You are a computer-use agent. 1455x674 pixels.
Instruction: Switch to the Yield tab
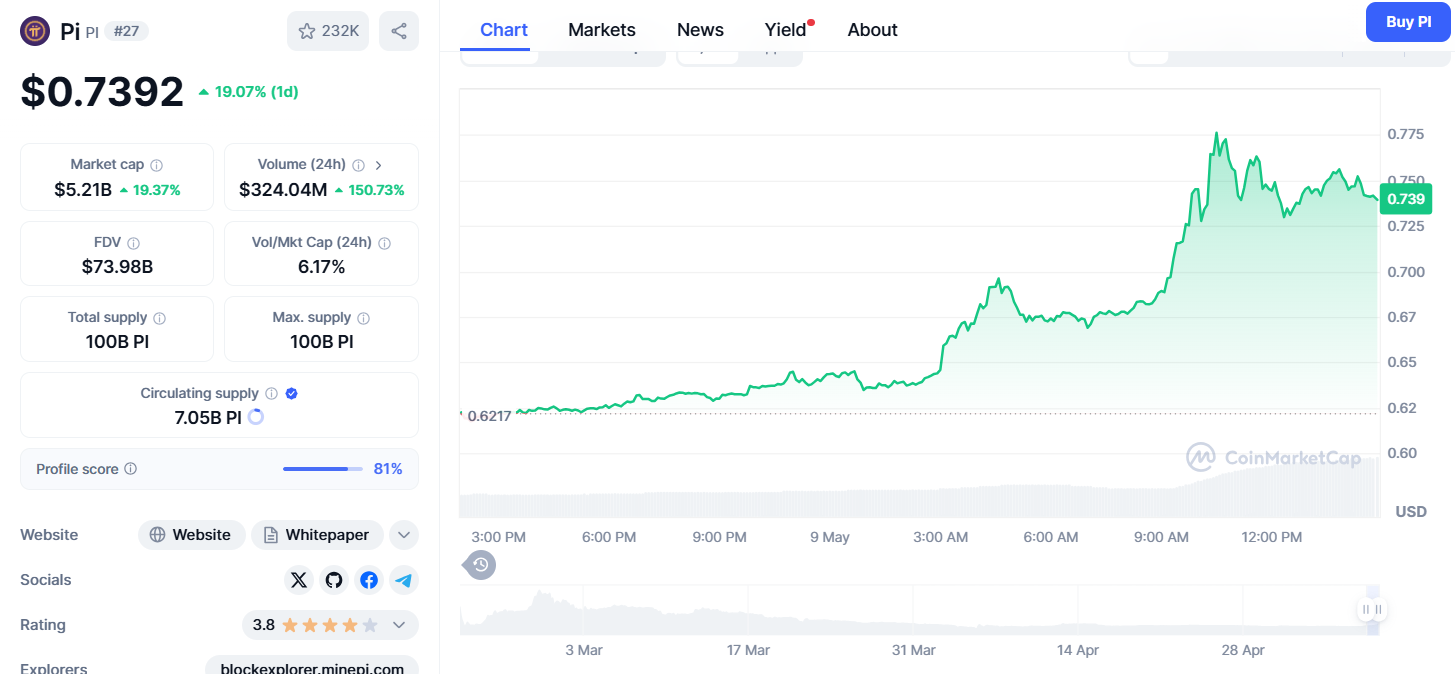[x=786, y=30]
